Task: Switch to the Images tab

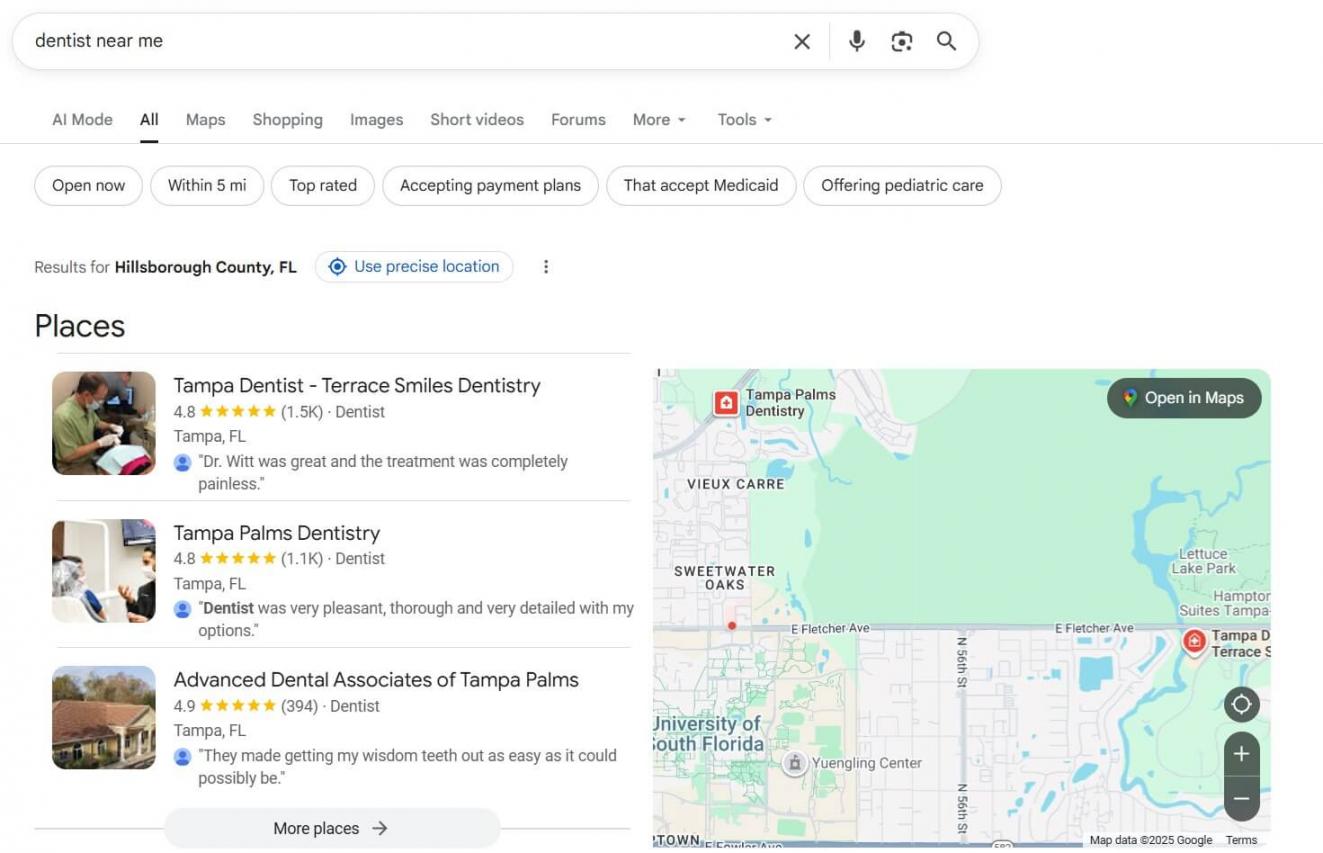Action: pos(376,119)
